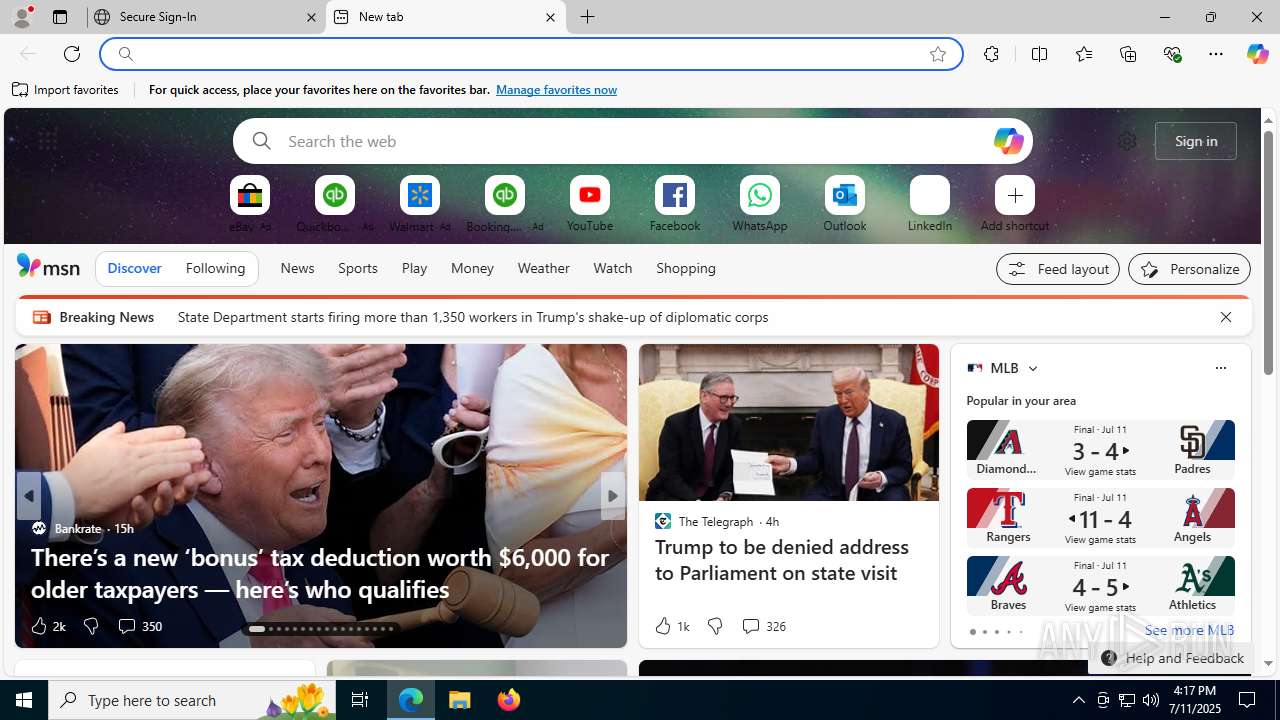Open page settings gear icon
The width and height of the screenshot is (1280, 720).
pyautogui.click(x=1127, y=141)
